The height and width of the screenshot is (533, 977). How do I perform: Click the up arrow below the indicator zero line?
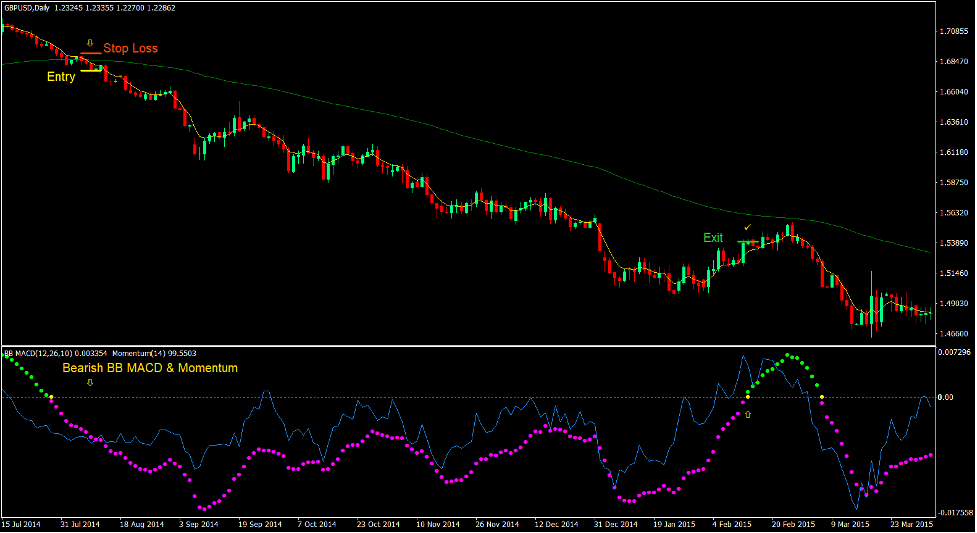pos(747,413)
